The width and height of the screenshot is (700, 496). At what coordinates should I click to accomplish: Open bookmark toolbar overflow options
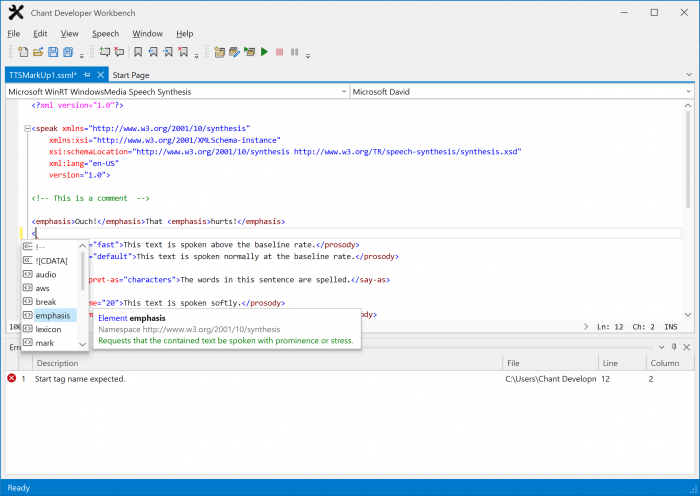pos(196,56)
